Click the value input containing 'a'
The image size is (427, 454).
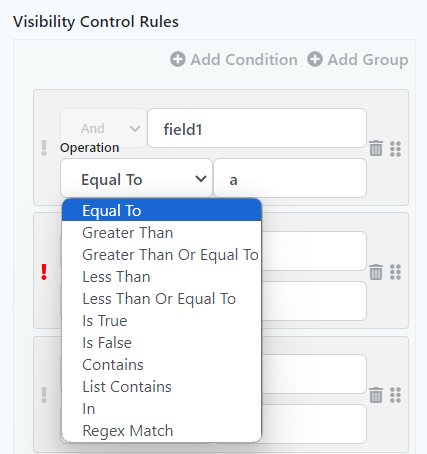click(x=290, y=178)
